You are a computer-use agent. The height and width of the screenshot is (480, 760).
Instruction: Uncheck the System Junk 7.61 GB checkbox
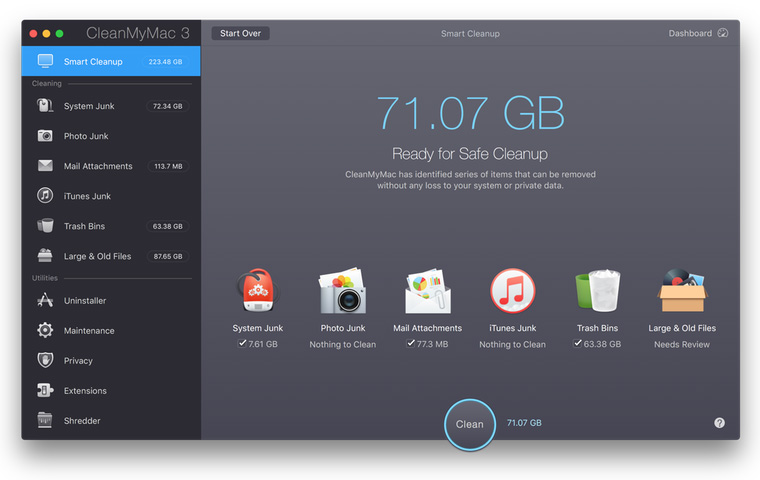[242, 343]
